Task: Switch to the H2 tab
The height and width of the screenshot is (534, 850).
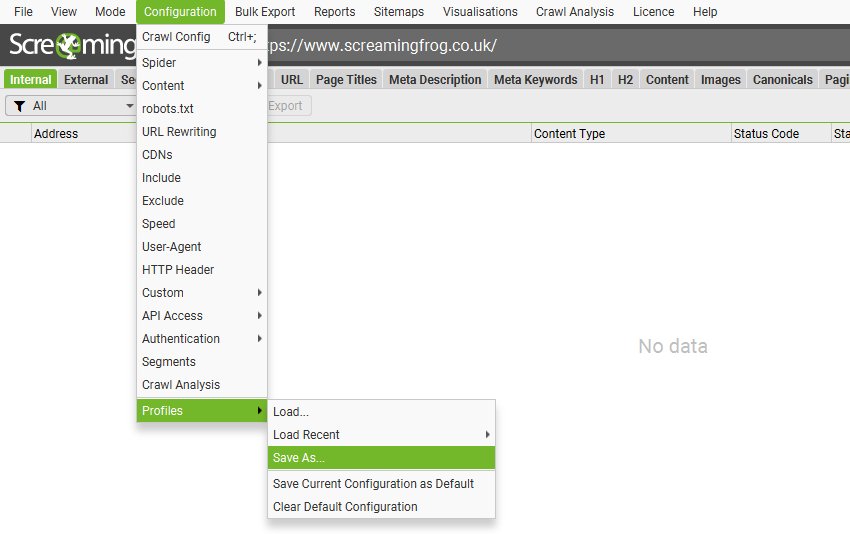Action: (x=625, y=79)
